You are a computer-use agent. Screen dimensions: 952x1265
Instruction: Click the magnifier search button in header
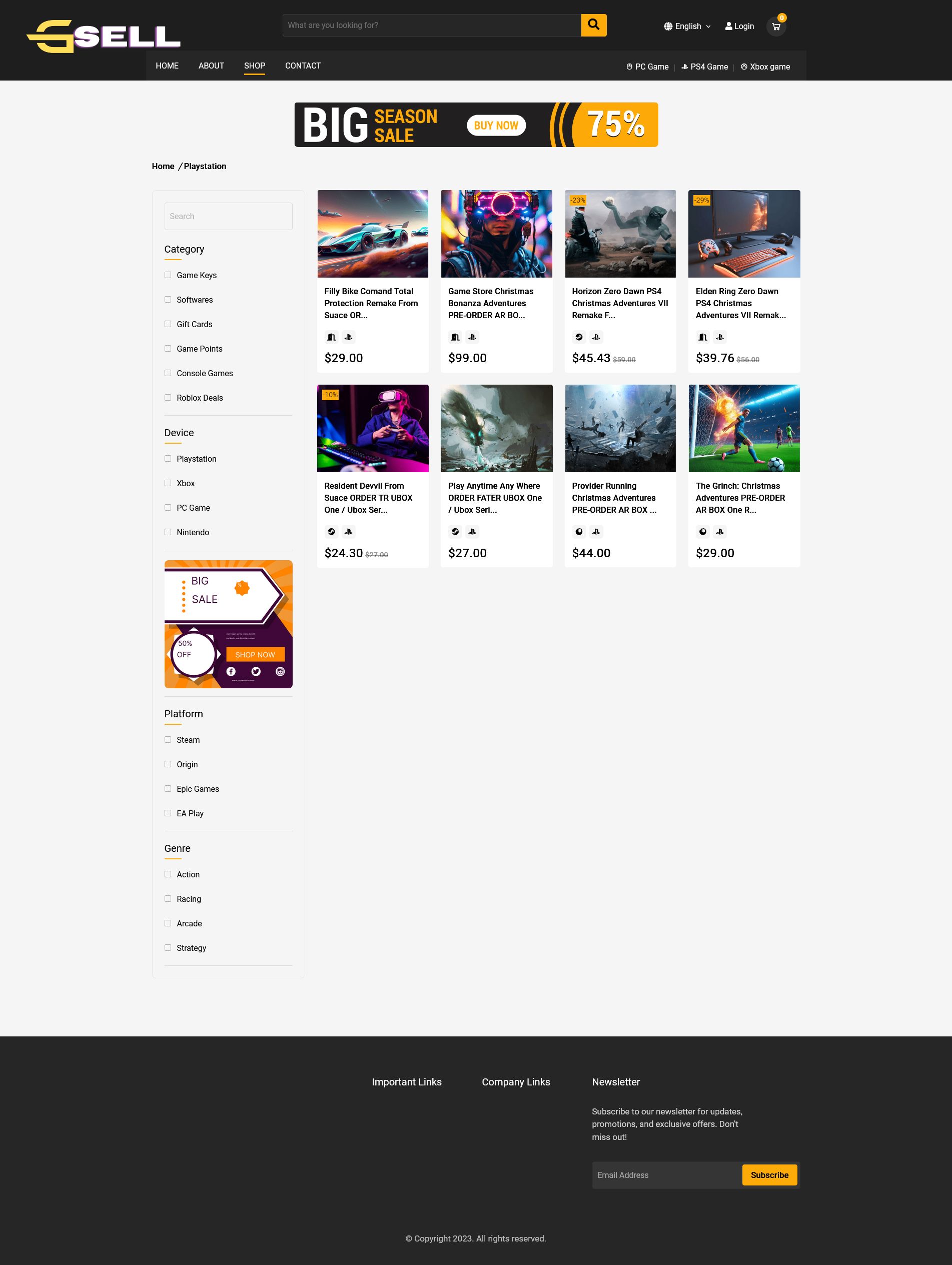pyautogui.click(x=593, y=25)
